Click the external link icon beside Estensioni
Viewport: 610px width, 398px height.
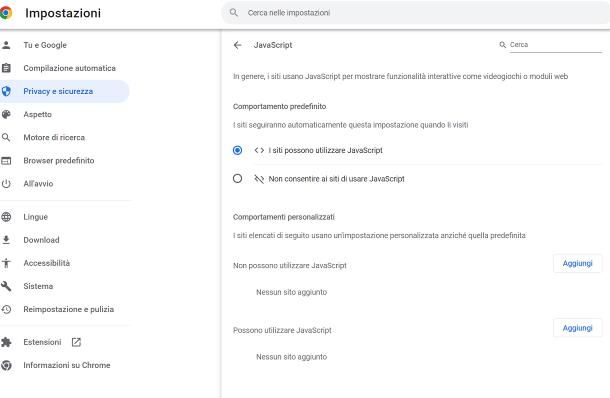click(x=76, y=342)
